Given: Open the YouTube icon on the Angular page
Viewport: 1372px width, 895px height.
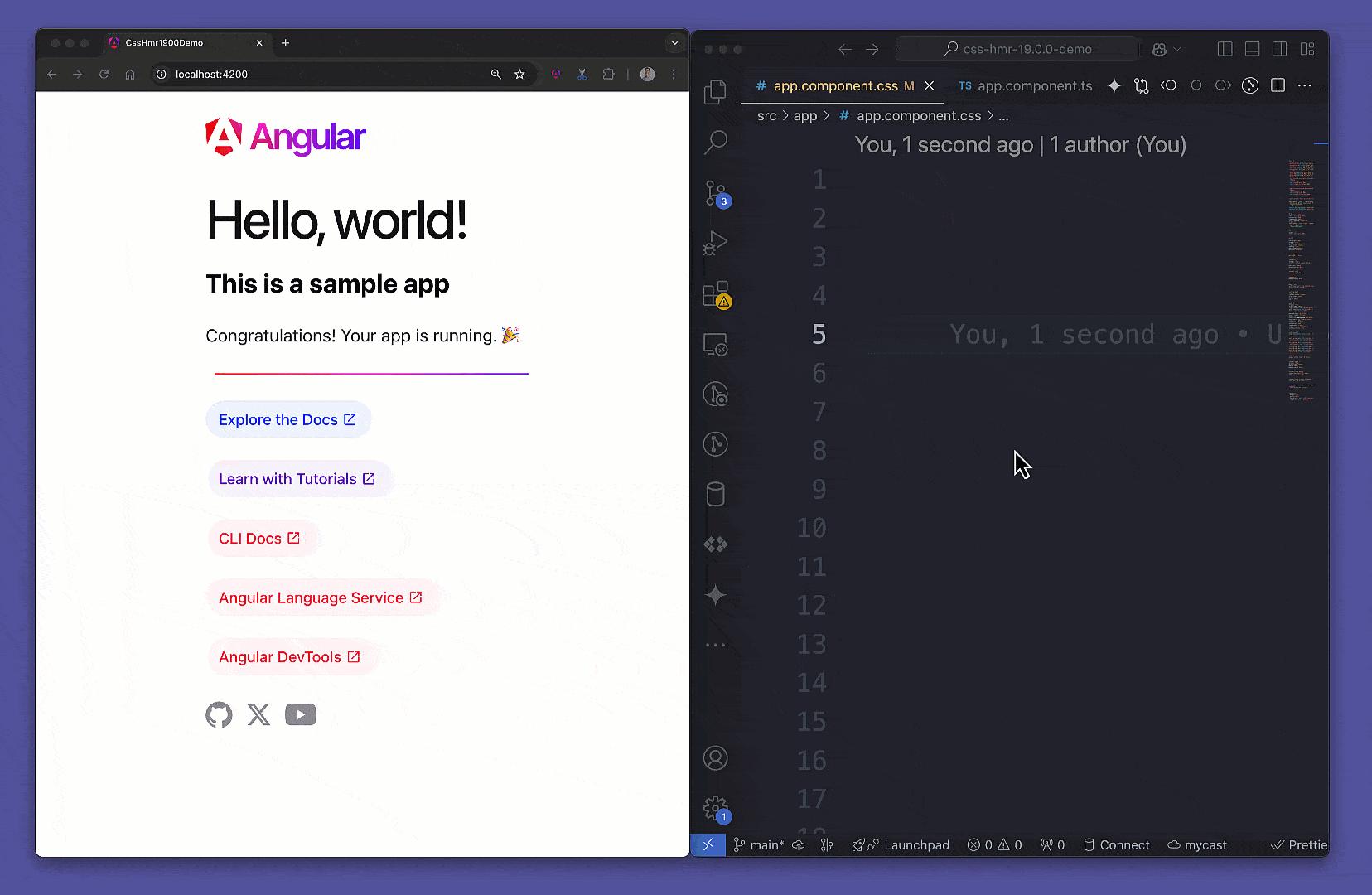Looking at the screenshot, I should (300, 714).
